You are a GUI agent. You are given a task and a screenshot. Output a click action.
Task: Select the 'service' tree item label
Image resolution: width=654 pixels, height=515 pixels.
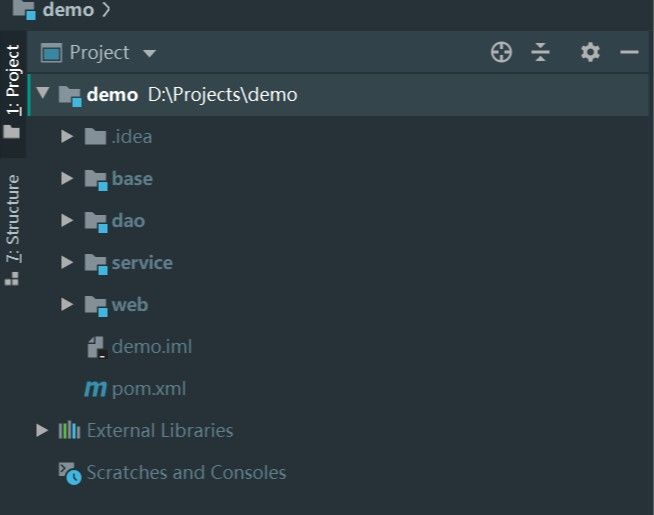coord(142,263)
